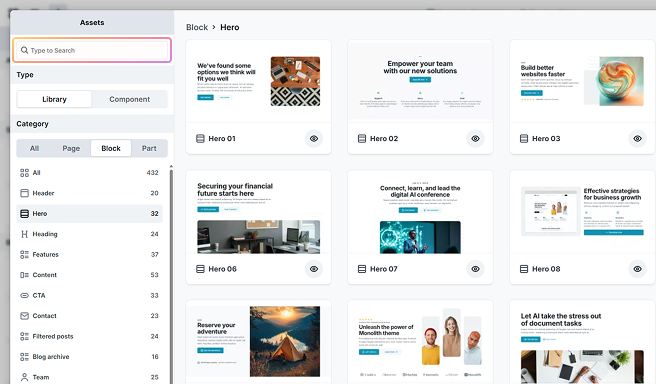Select the Filtered posts category row
The image size is (656, 384).
[x=89, y=336]
